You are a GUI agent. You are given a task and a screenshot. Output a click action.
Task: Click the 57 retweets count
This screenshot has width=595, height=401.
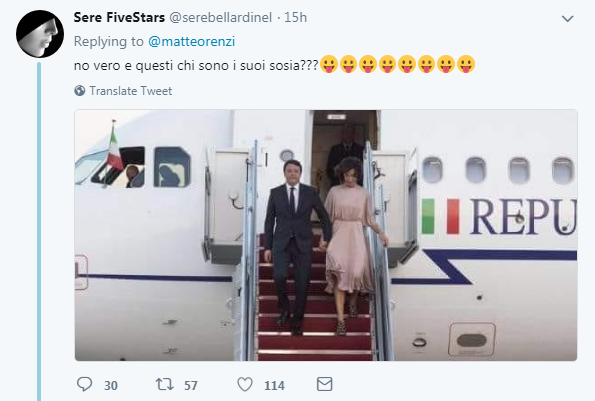191,385
